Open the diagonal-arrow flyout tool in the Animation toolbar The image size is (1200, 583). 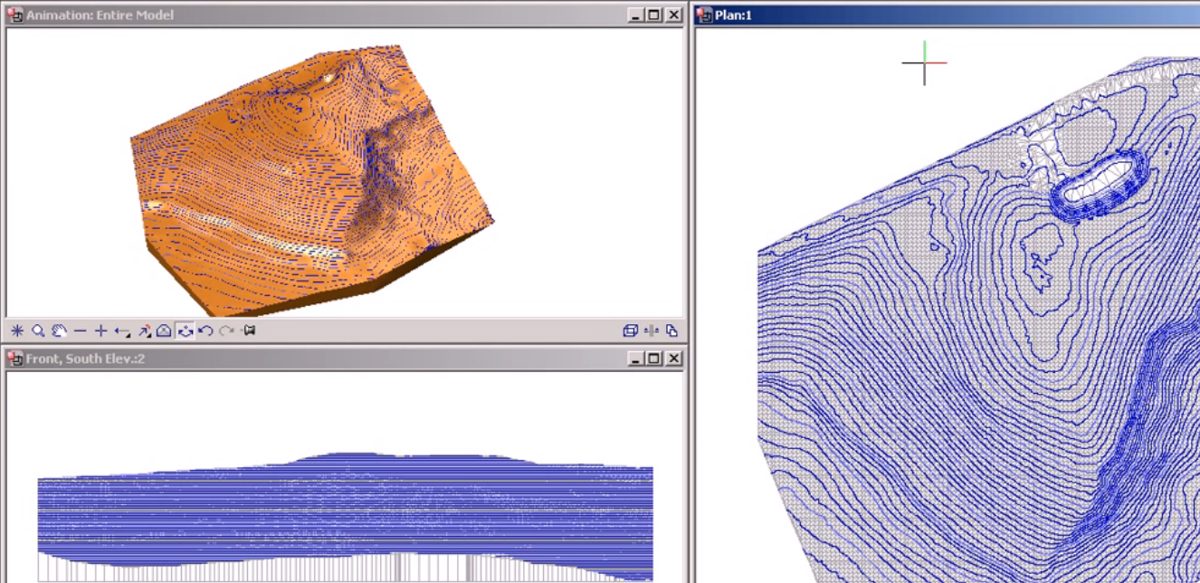[143, 330]
